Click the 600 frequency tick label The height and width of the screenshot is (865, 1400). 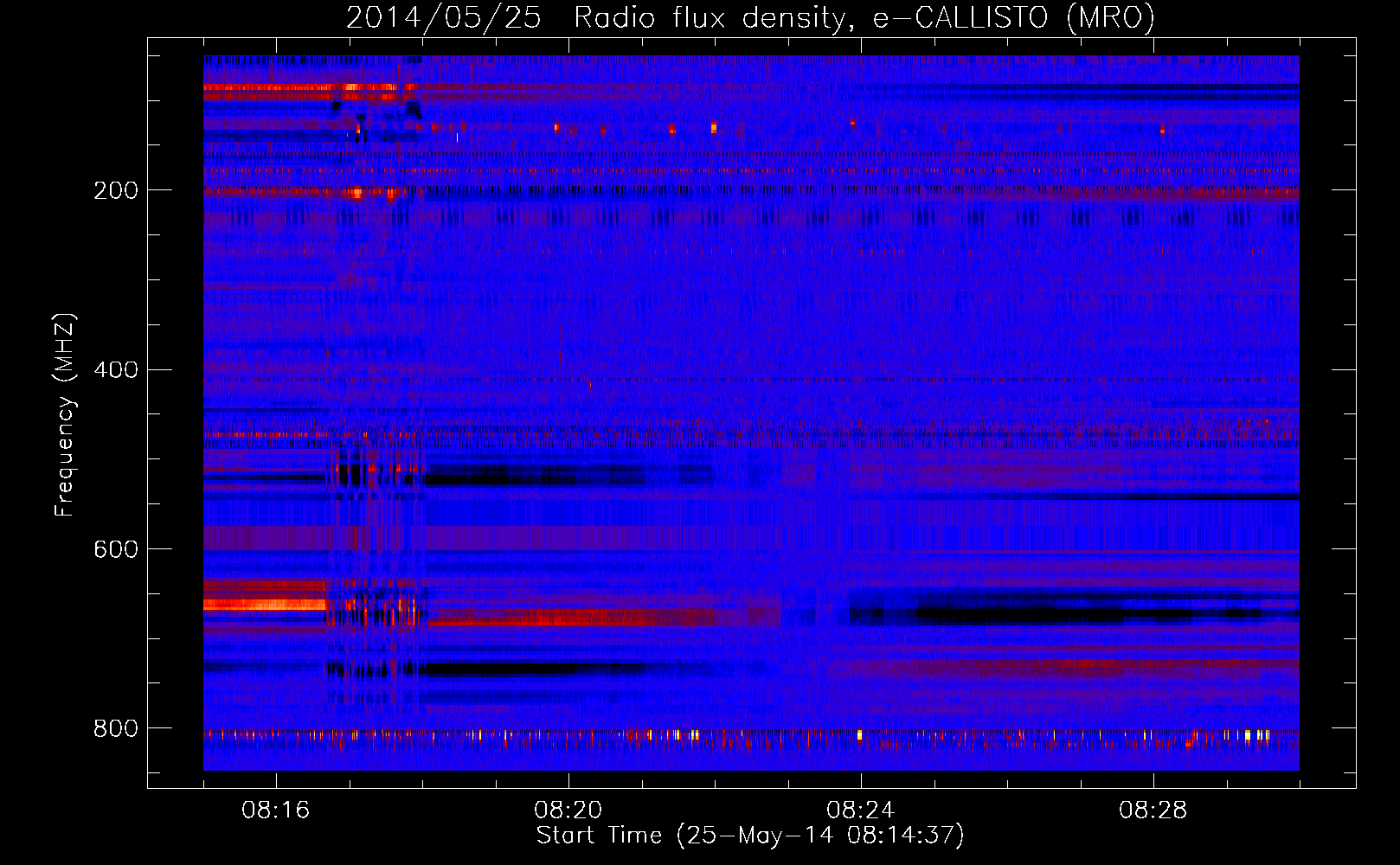[x=116, y=550]
